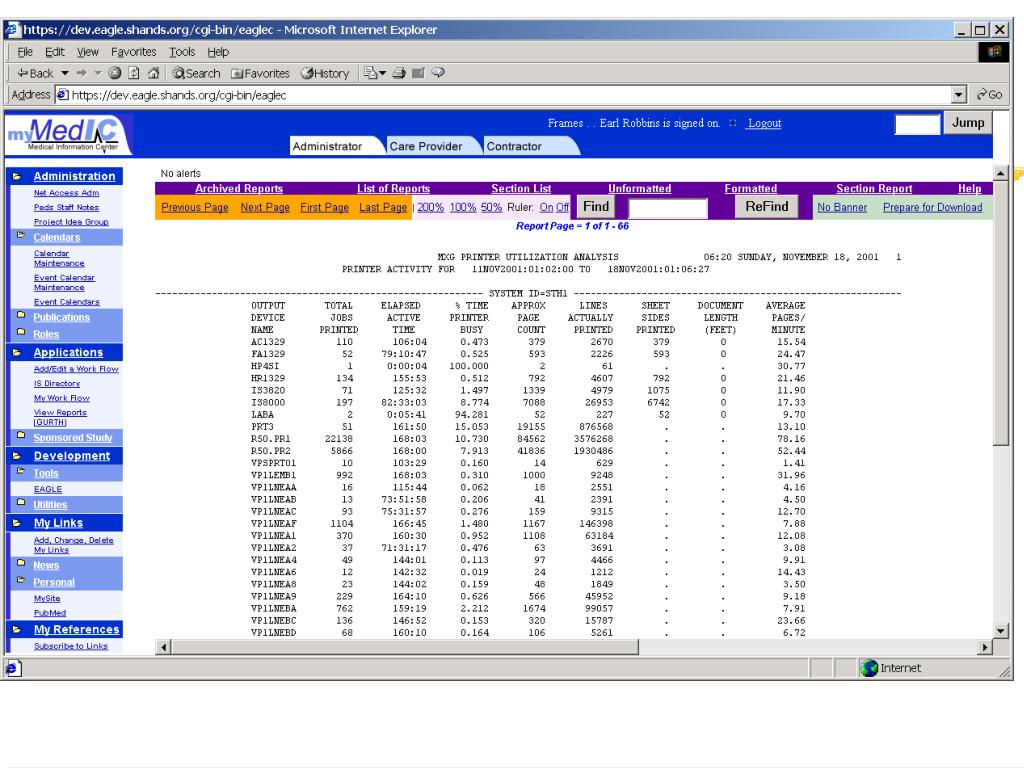Open the History toolbar button

coord(325,73)
